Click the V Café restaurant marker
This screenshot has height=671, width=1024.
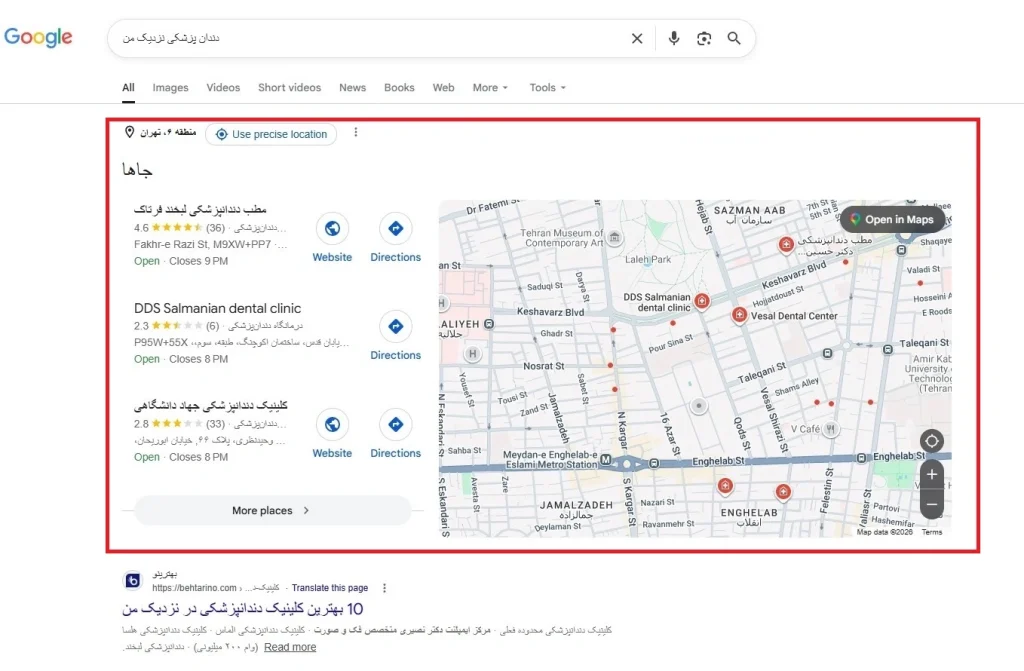coord(830,429)
